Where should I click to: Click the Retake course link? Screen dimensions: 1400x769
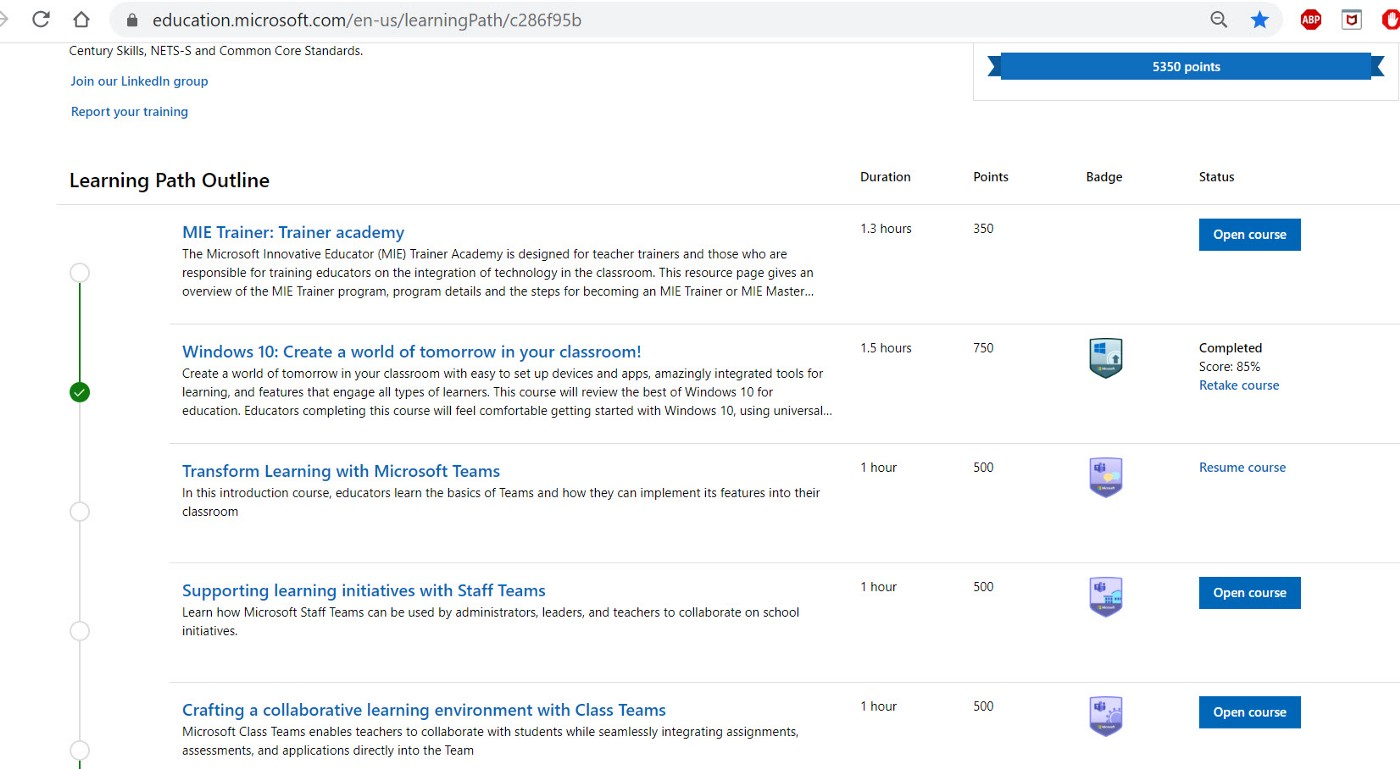click(x=1239, y=385)
